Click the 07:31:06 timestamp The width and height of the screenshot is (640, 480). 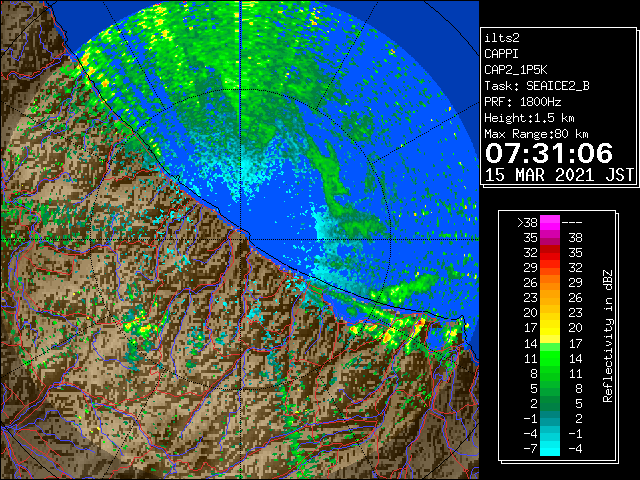(x=549, y=153)
